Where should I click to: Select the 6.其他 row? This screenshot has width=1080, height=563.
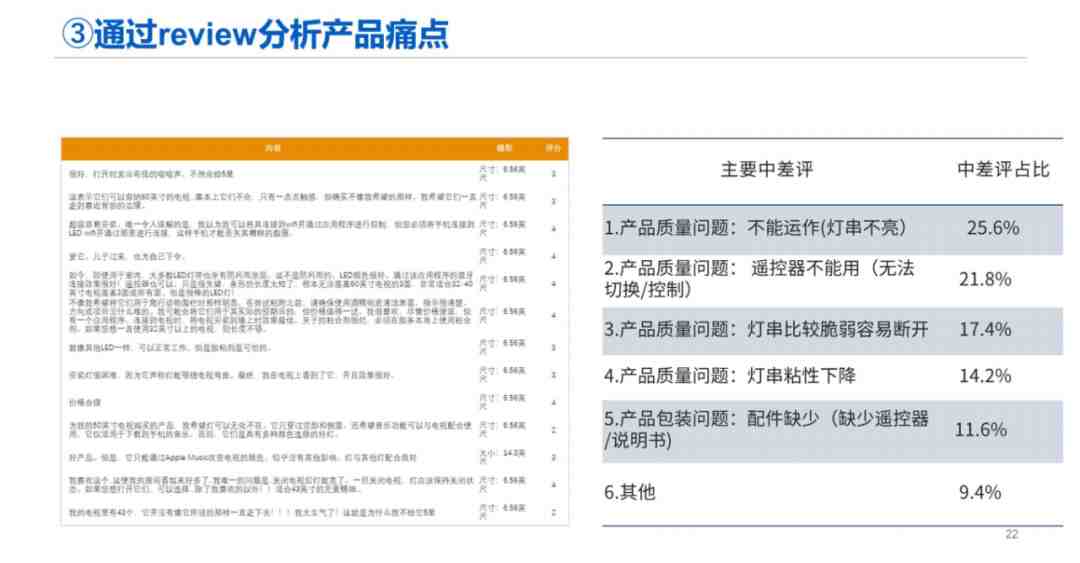tap(833, 493)
